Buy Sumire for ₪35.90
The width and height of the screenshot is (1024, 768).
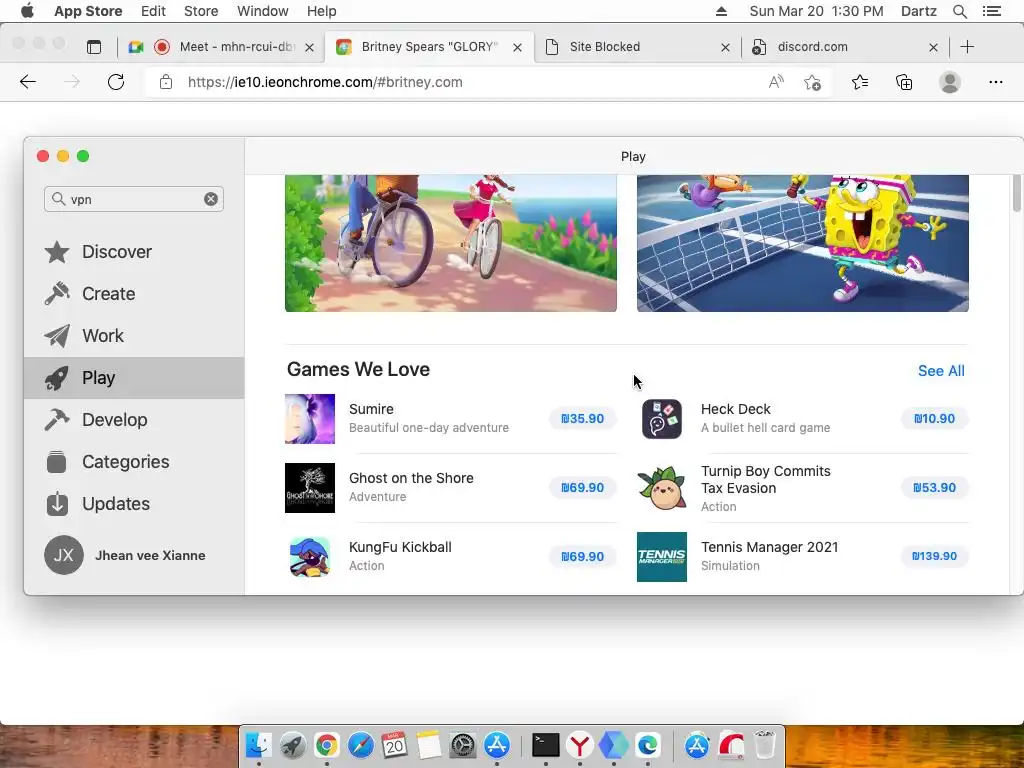(x=583, y=419)
